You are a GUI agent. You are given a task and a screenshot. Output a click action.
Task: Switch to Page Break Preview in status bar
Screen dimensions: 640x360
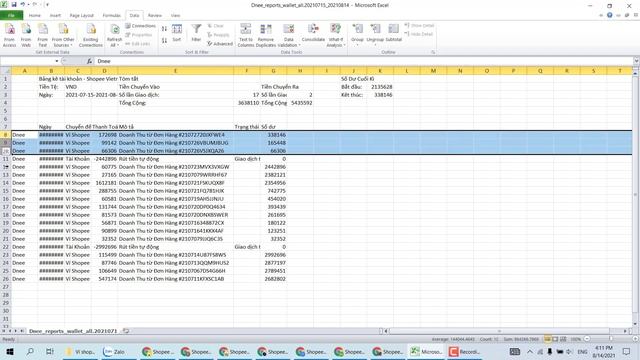point(563,339)
